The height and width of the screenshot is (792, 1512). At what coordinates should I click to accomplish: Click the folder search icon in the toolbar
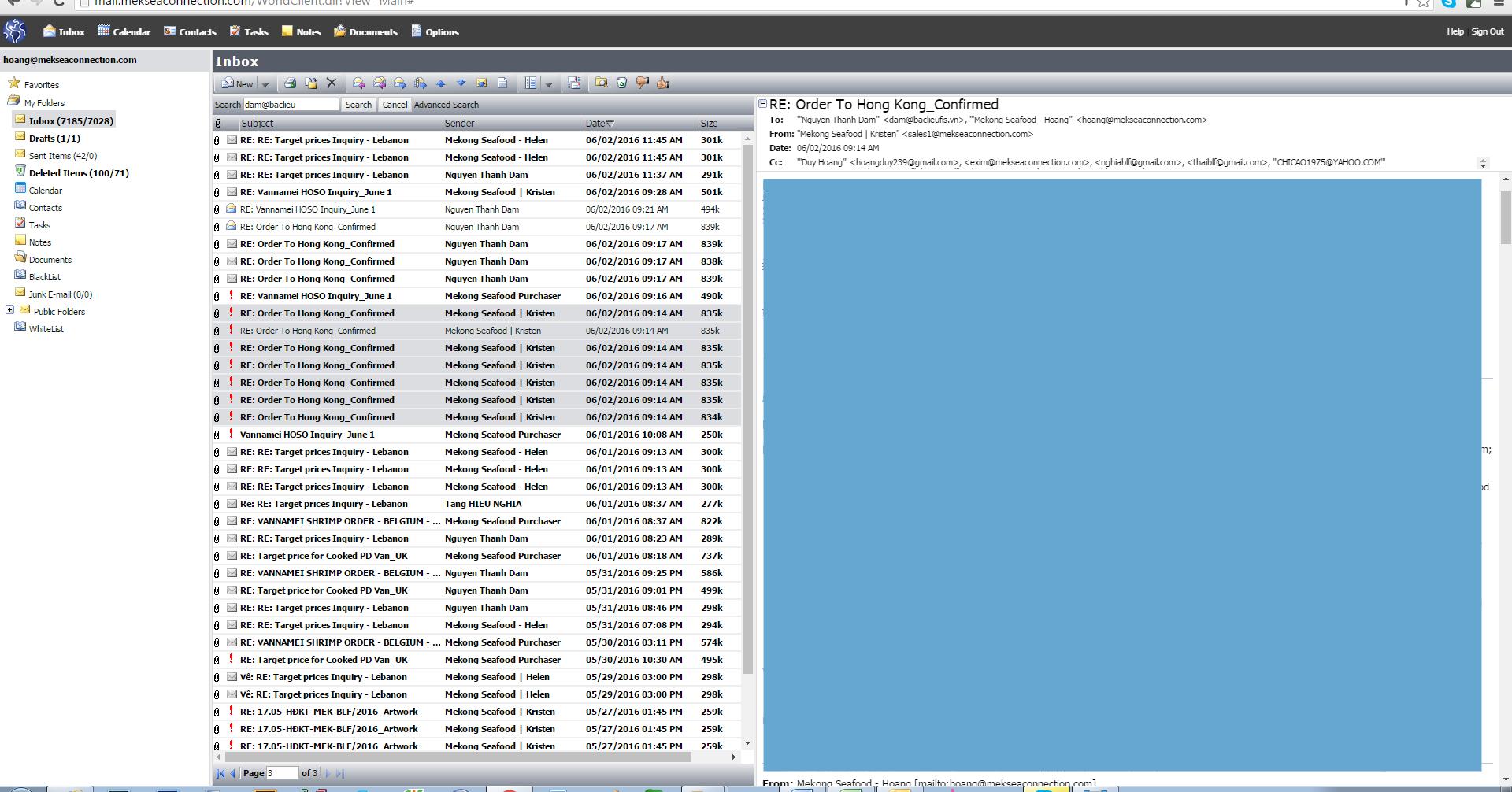coord(602,83)
